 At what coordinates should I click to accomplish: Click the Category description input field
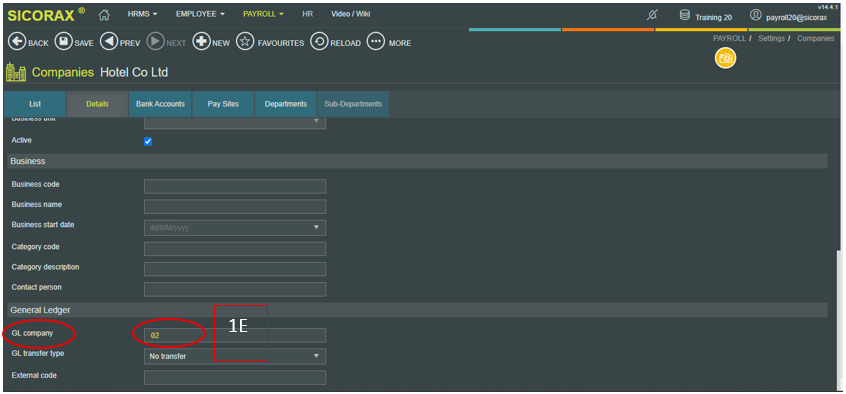click(235, 269)
